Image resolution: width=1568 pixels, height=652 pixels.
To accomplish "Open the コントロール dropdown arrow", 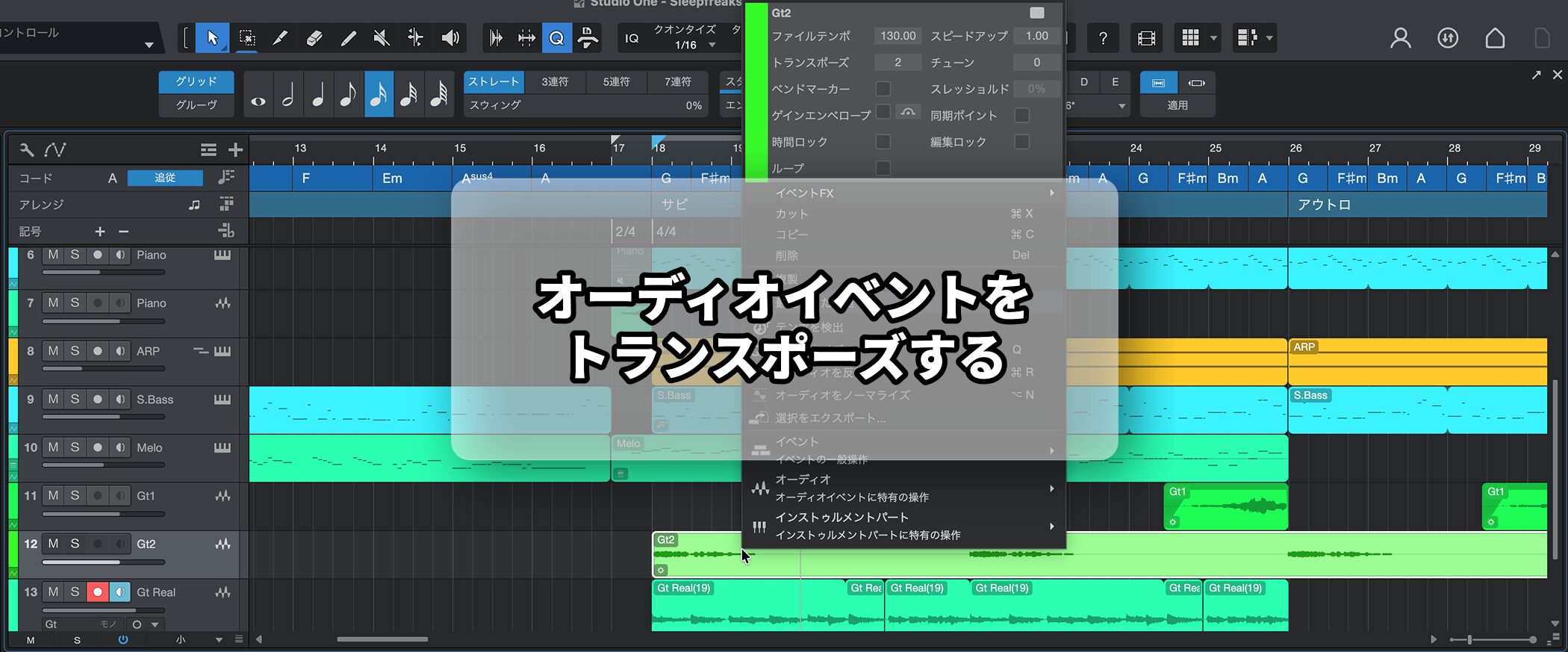I will coord(149,45).
